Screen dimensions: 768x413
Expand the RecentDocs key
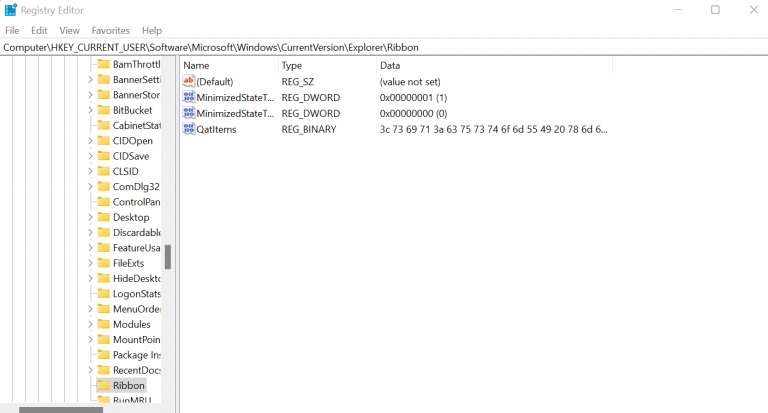click(x=90, y=370)
